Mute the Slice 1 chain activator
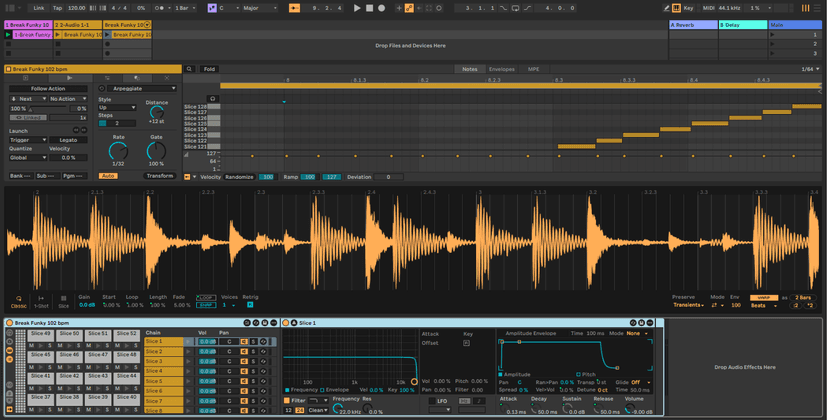 point(244,342)
